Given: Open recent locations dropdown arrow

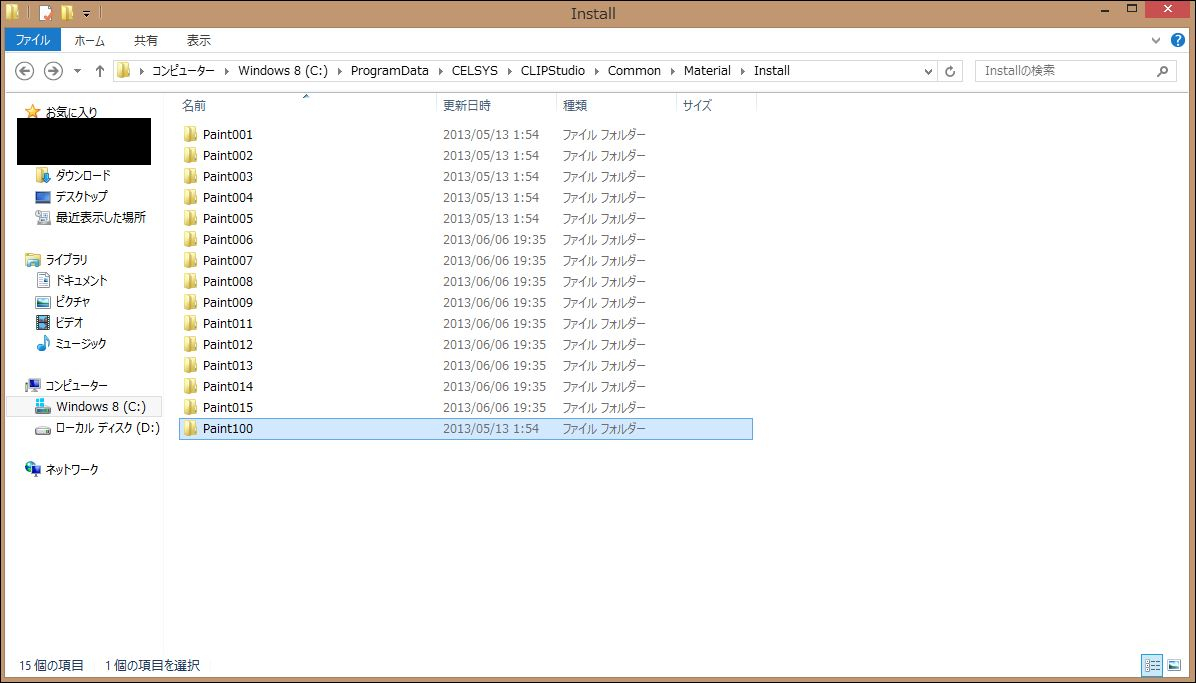Looking at the screenshot, I should (x=77, y=71).
